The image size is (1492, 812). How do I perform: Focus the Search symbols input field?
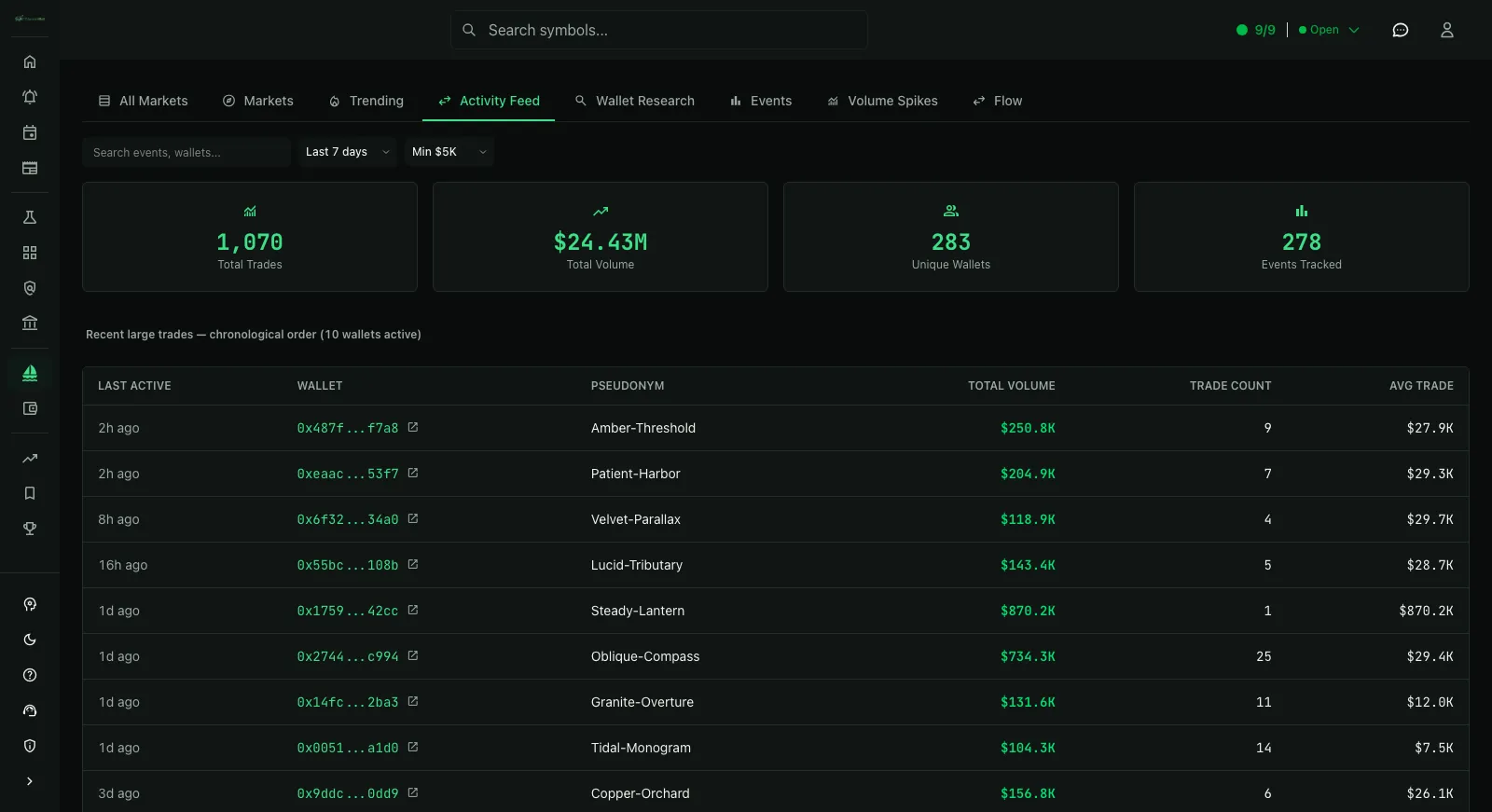click(659, 30)
